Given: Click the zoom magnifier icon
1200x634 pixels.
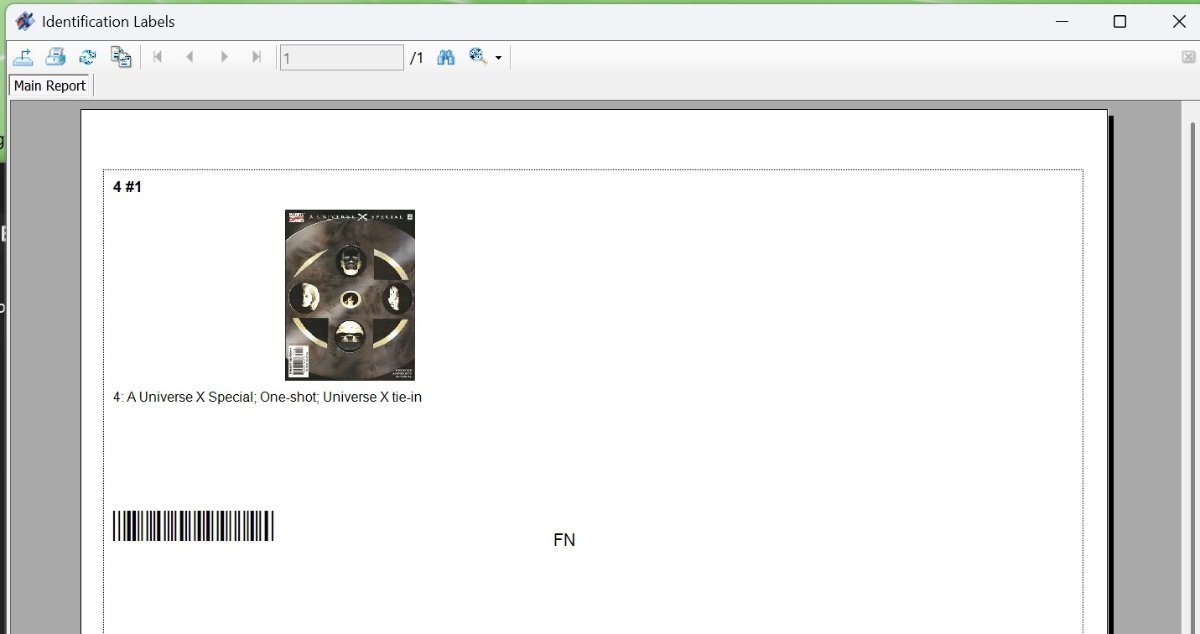Looking at the screenshot, I should coord(478,57).
